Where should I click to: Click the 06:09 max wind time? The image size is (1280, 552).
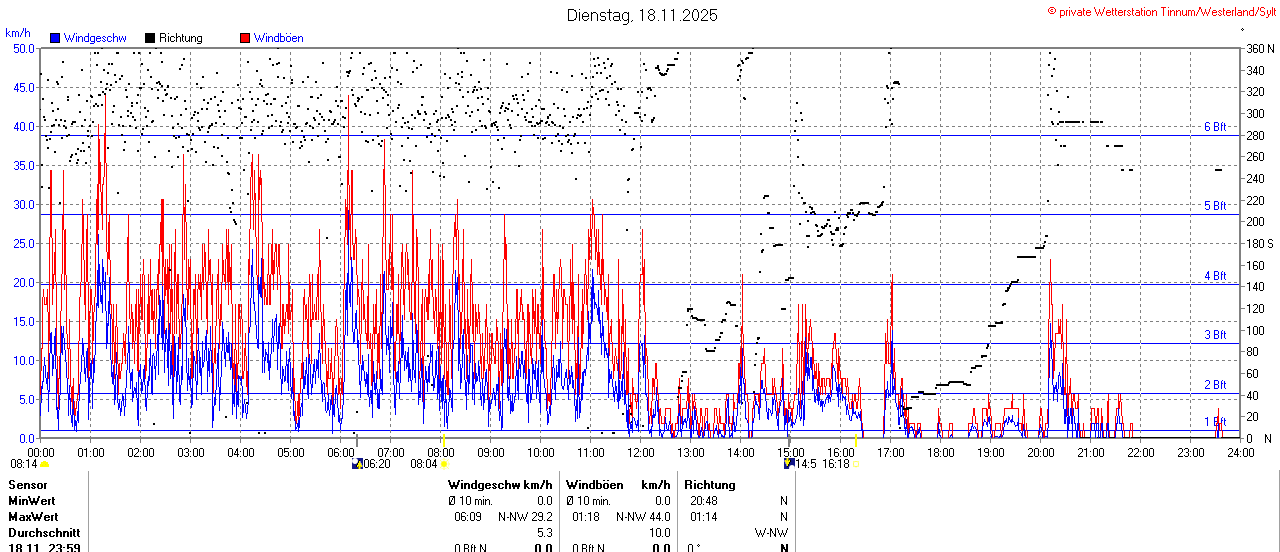pyautogui.click(x=468, y=516)
